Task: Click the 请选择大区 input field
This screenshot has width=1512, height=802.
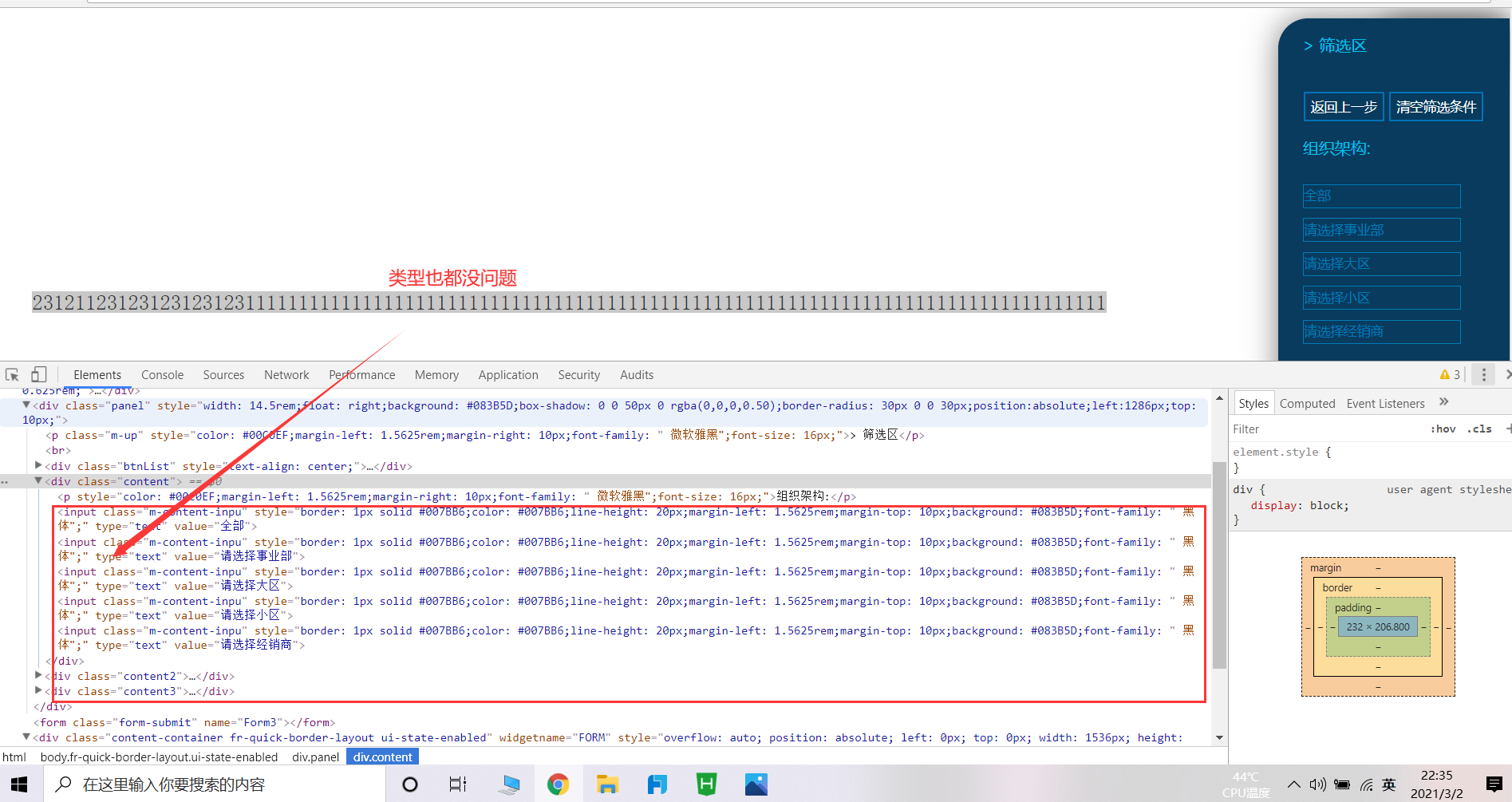Action: tap(1381, 264)
